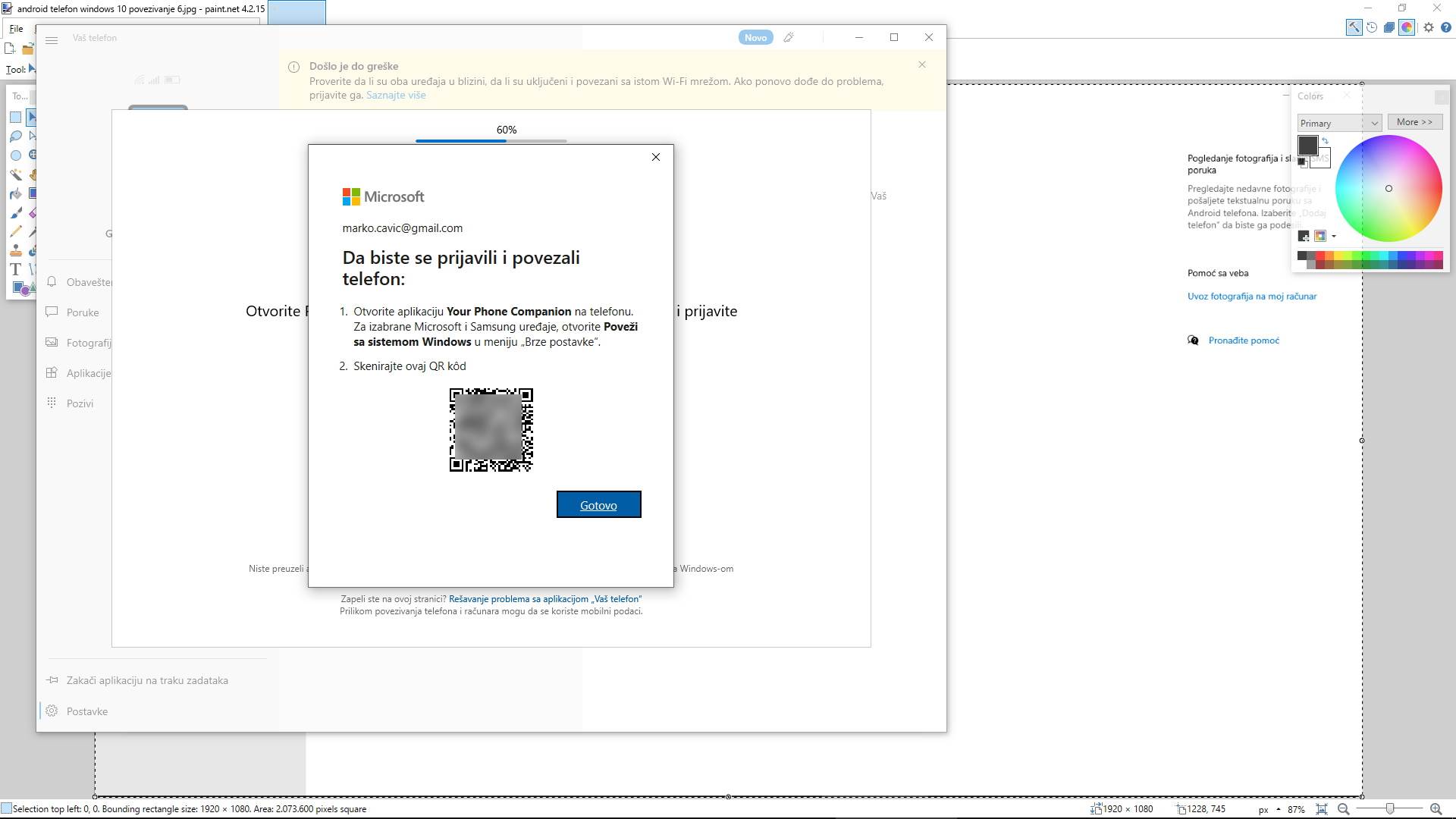Select the Magic Wand tool
The width and height of the screenshot is (1456, 819).
15,174
